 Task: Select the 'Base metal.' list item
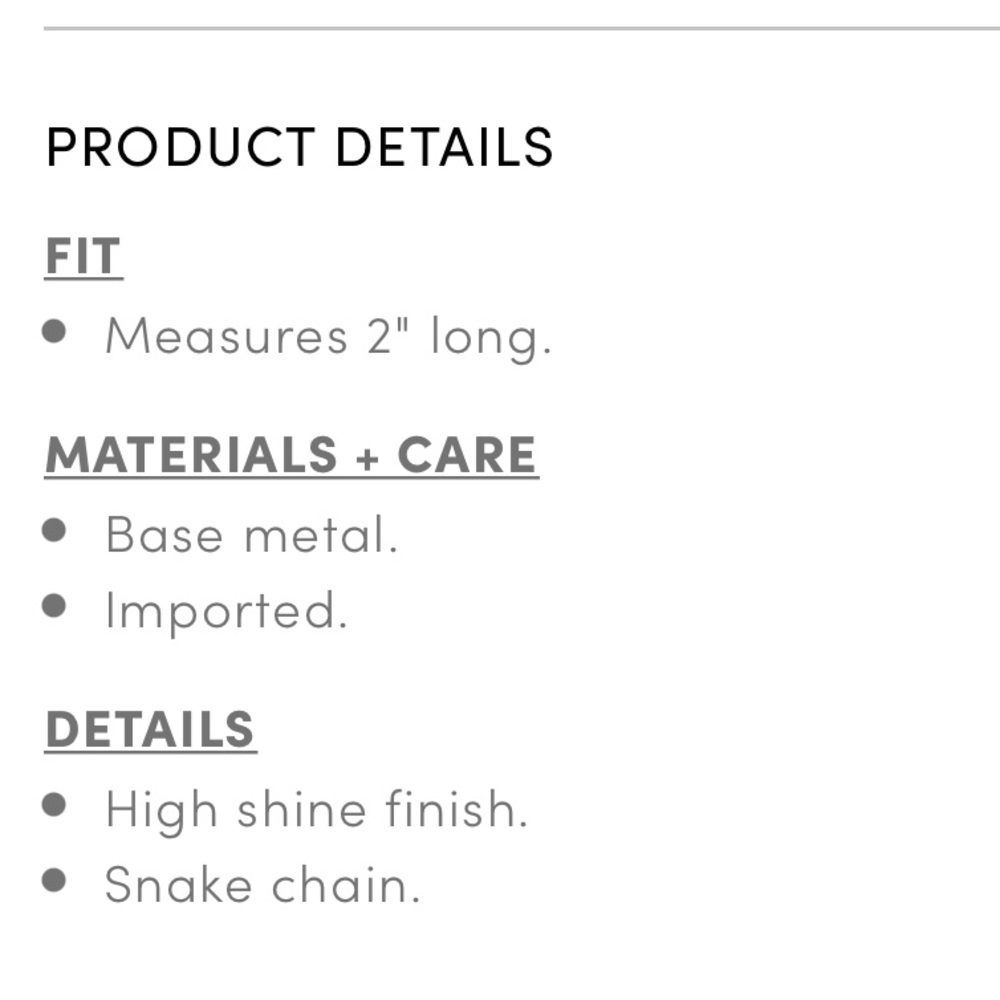[252, 534]
